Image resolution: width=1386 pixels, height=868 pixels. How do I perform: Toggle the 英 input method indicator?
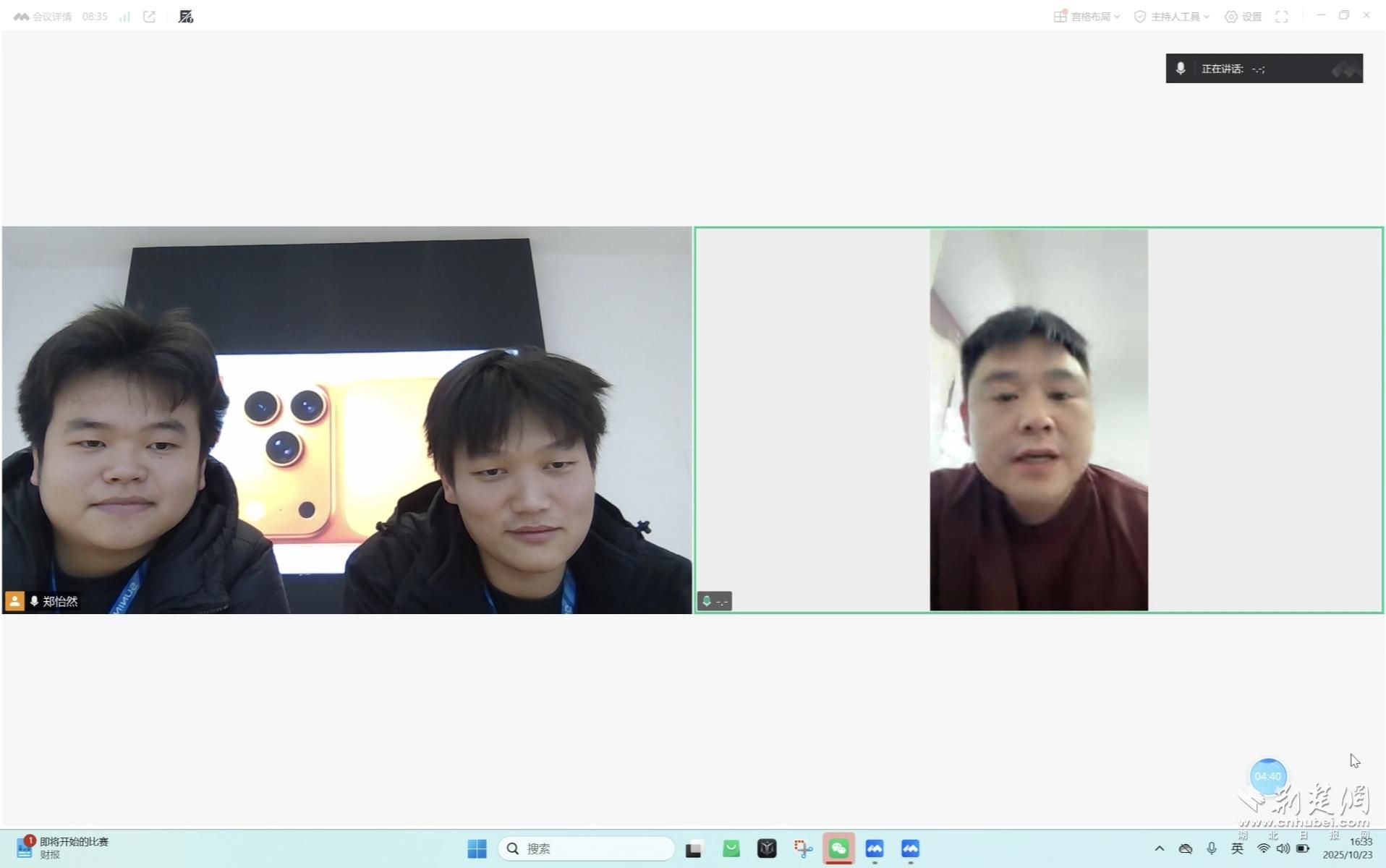click(x=1237, y=848)
